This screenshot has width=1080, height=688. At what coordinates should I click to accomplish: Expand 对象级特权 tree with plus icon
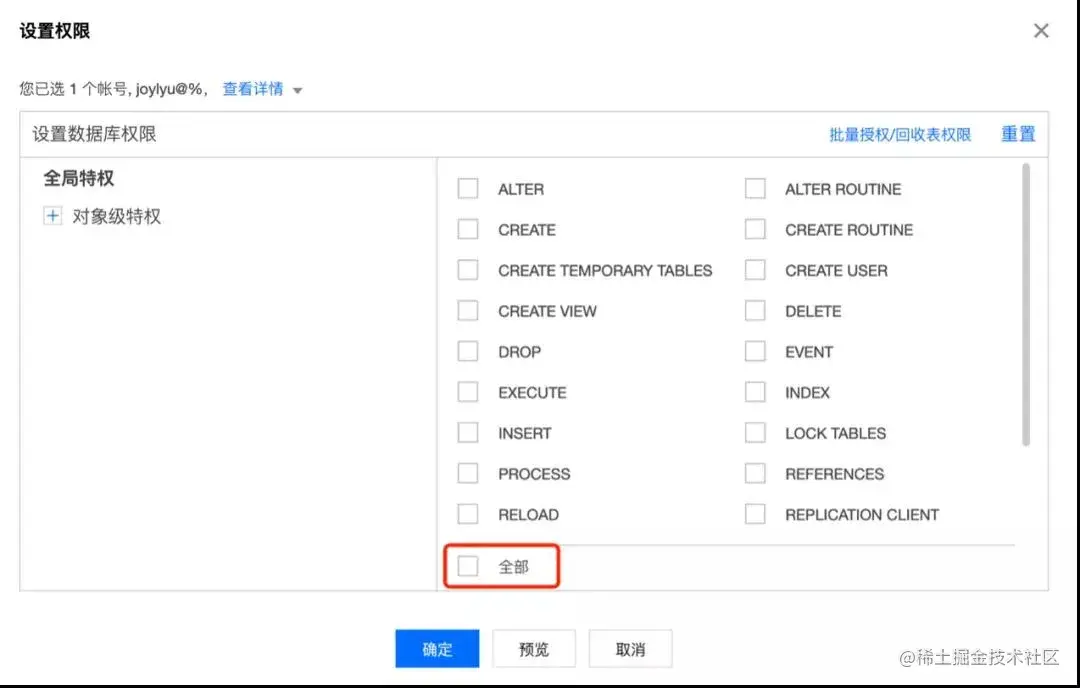tap(53, 216)
